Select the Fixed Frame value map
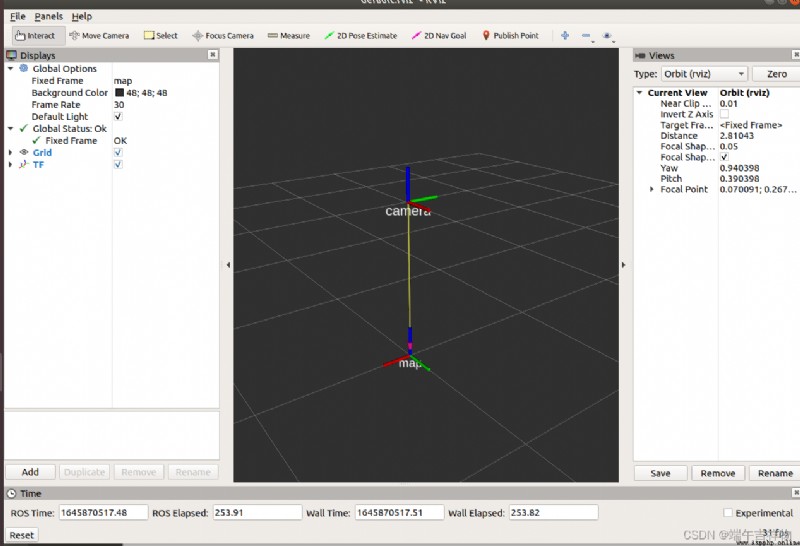Viewport: 800px width, 546px height. [123, 81]
